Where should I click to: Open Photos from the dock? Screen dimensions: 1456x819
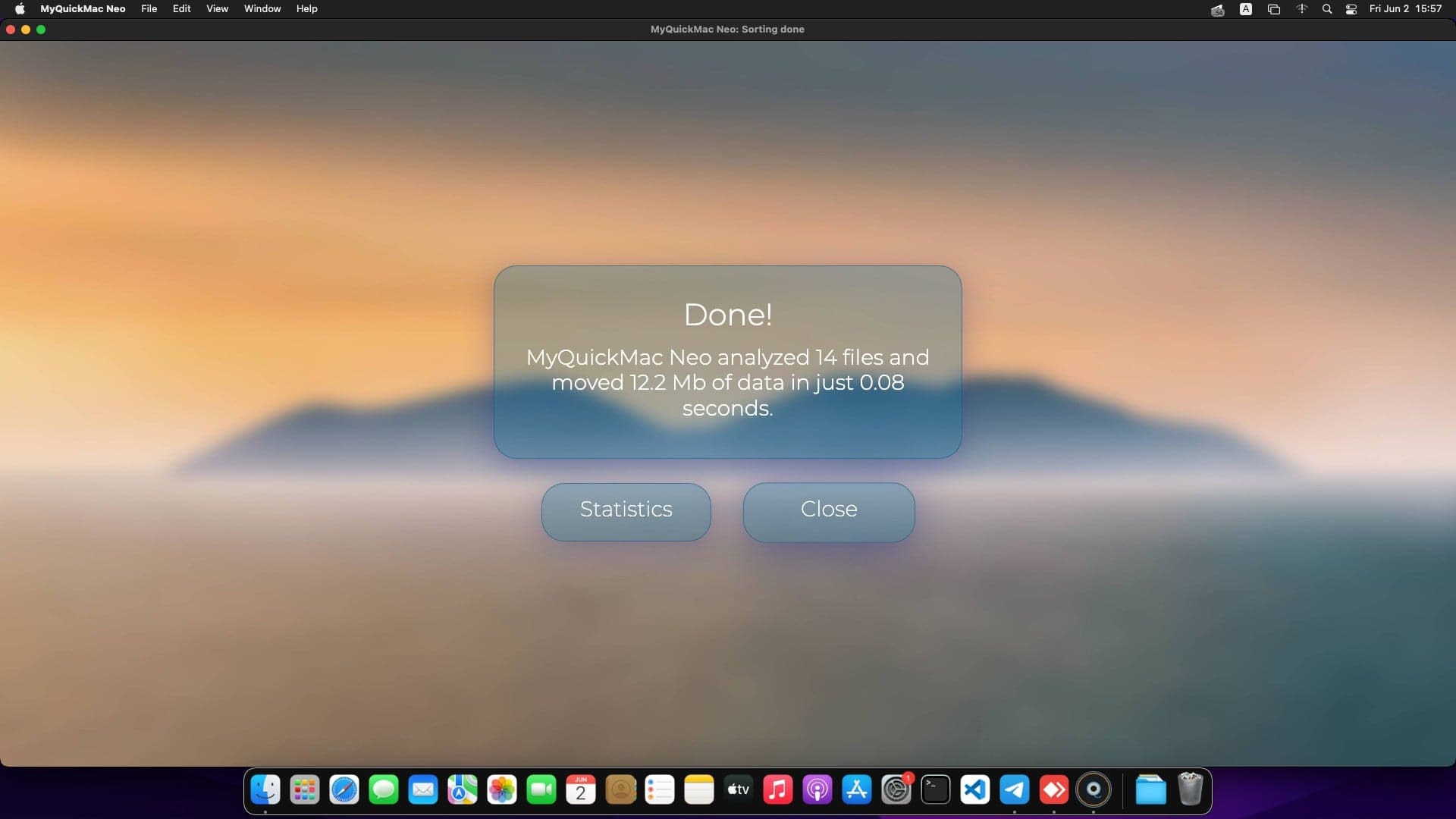pyautogui.click(x=502, y=790)
